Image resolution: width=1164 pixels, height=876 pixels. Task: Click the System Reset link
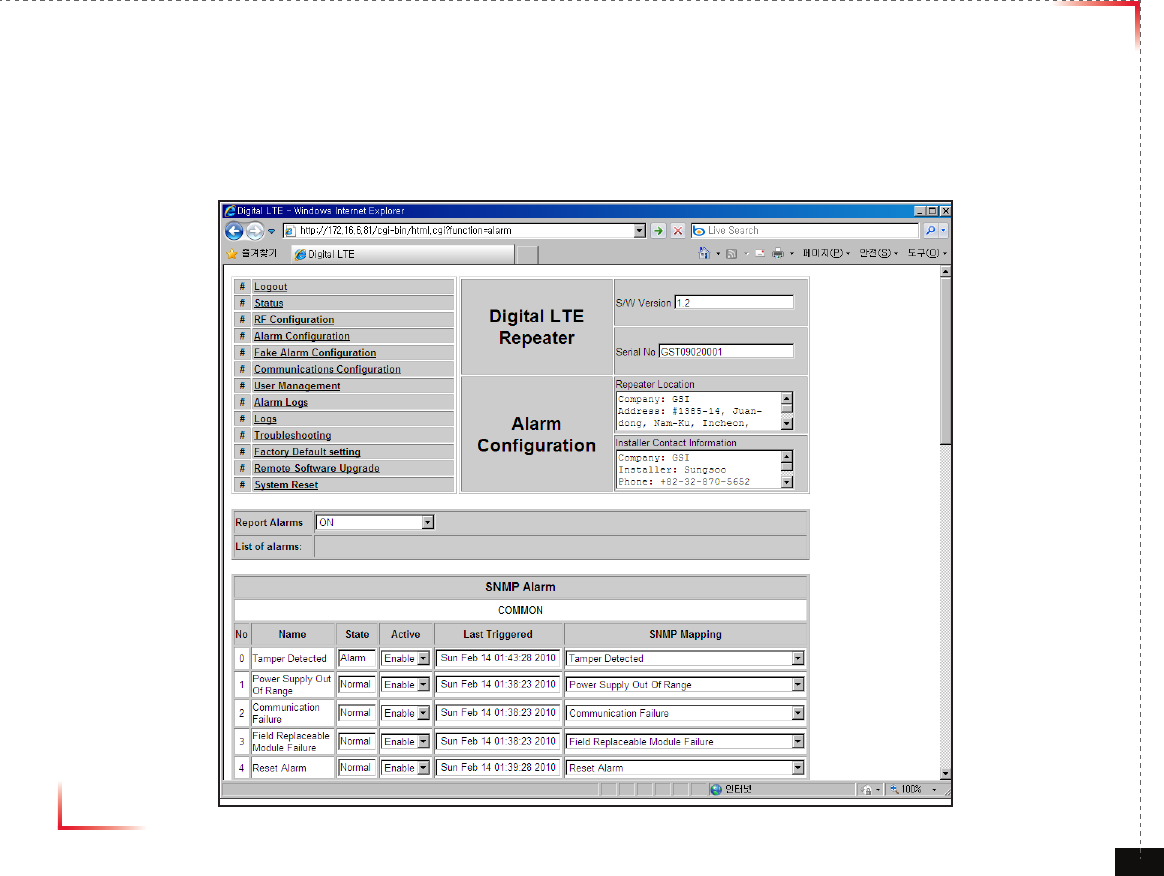286,485
